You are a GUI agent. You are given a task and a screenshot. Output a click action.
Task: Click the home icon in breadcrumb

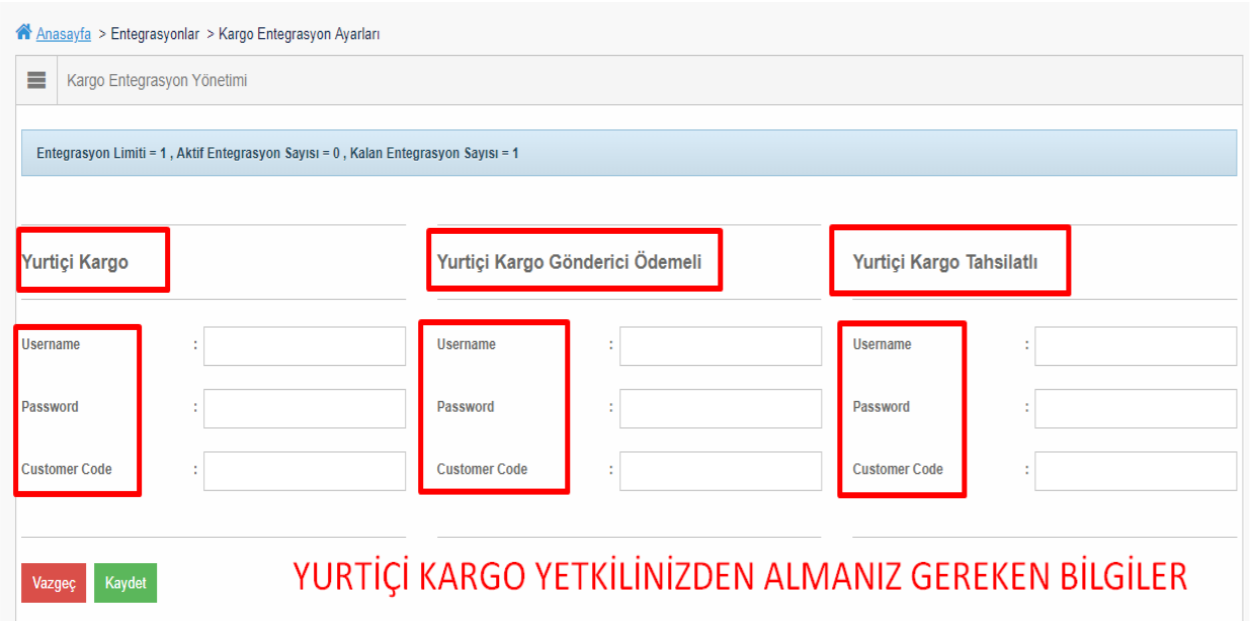(x=24, y=33)
